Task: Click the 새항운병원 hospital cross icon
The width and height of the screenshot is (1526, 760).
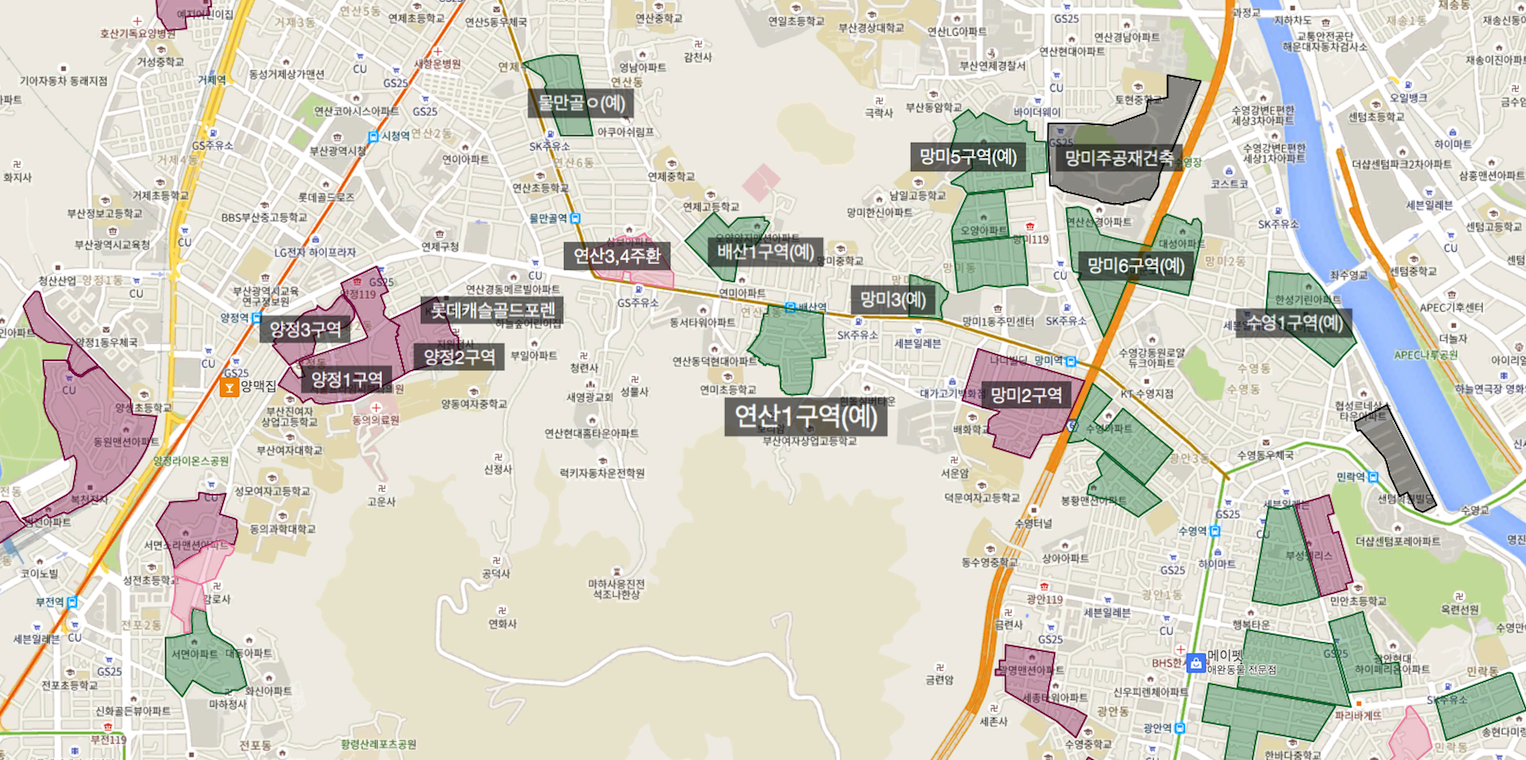Action: pyautogui.click(x=437, y=51)
